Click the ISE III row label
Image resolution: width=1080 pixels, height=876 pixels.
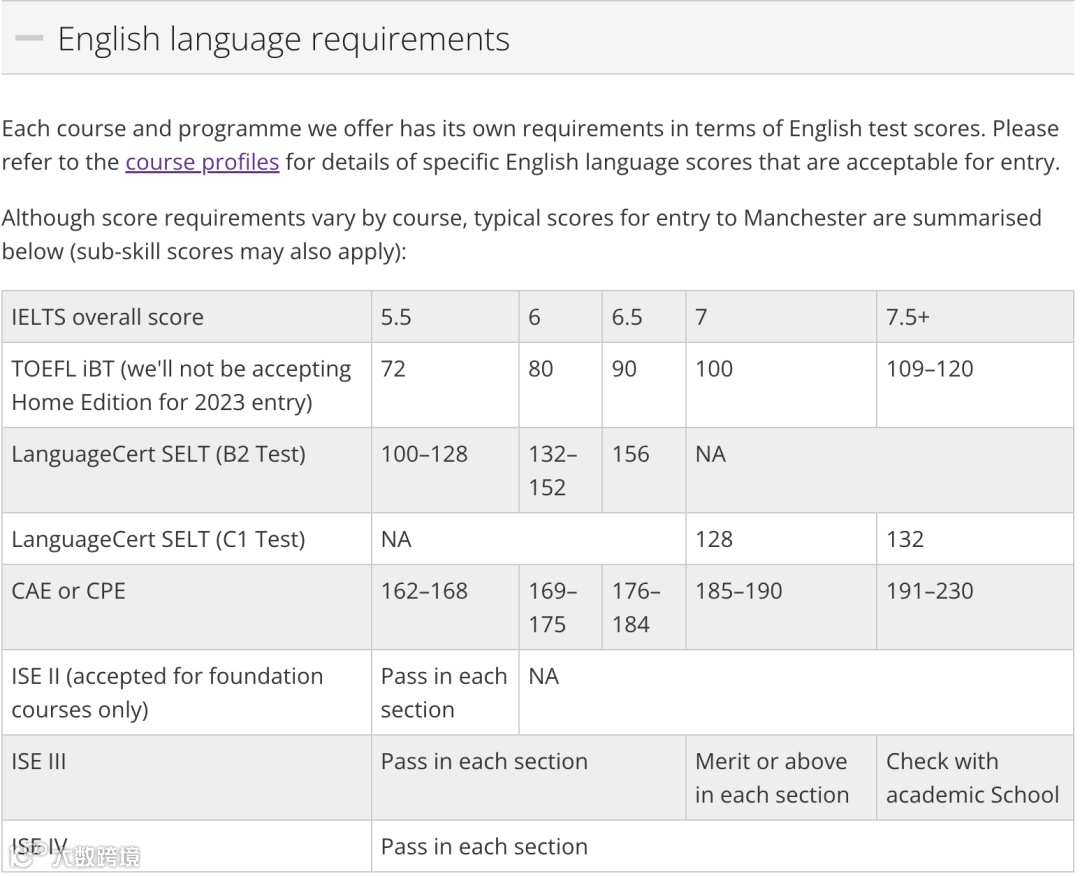[39, 761]
